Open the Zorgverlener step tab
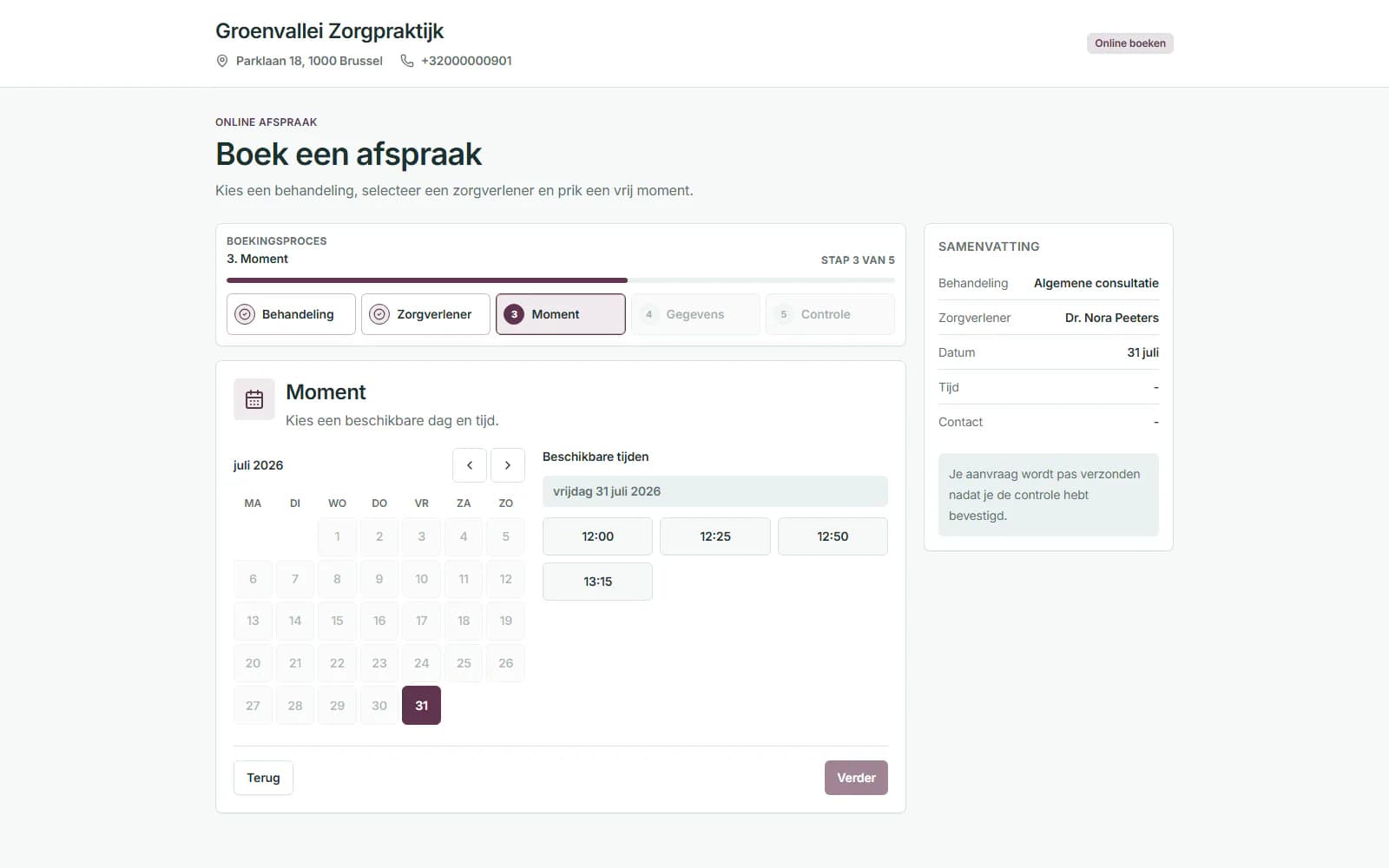Viewport: 1389px width, 868px height. (425, 314)
